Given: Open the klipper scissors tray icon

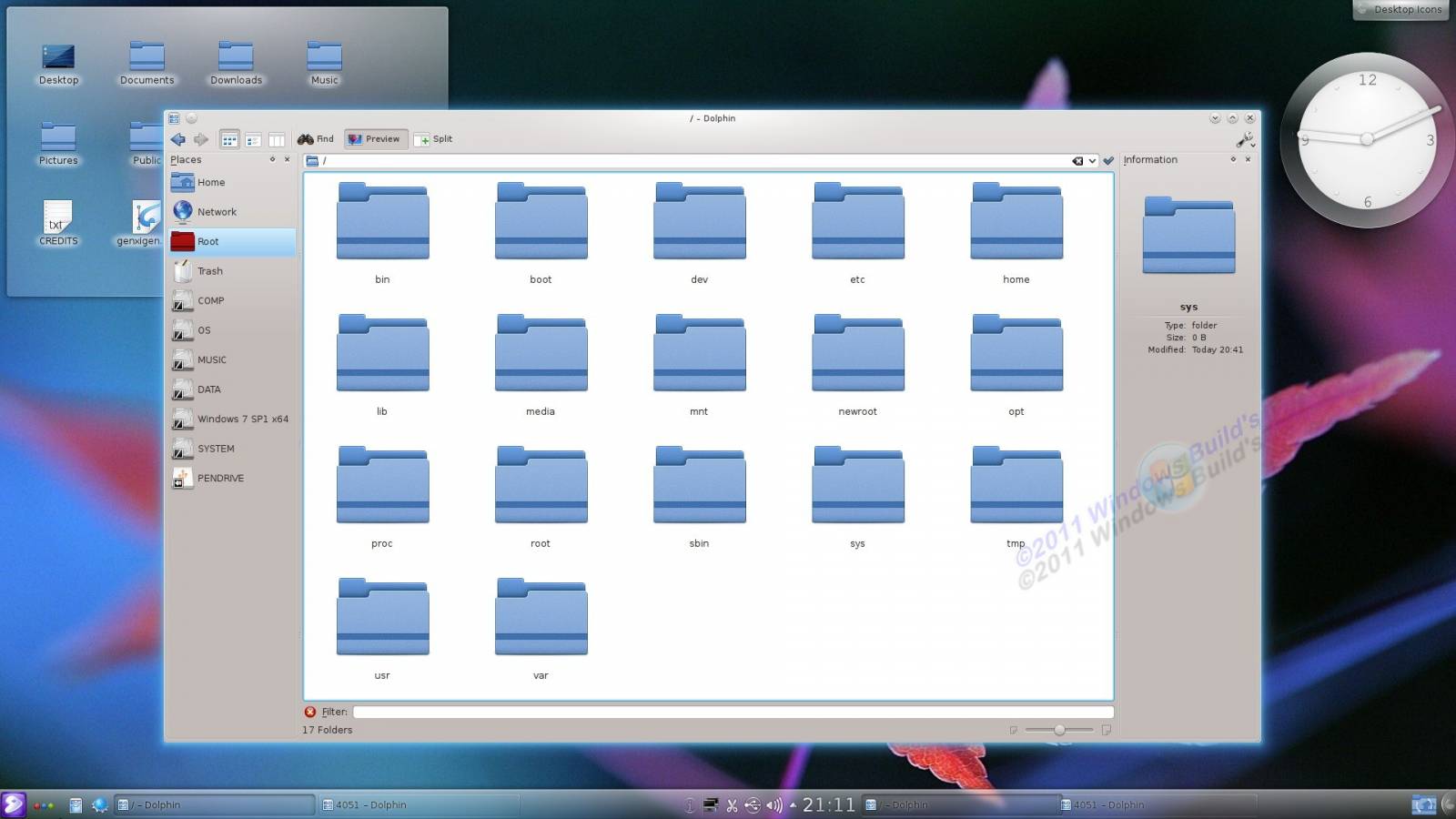Looking at the screenshot, I should coord(732,804).
